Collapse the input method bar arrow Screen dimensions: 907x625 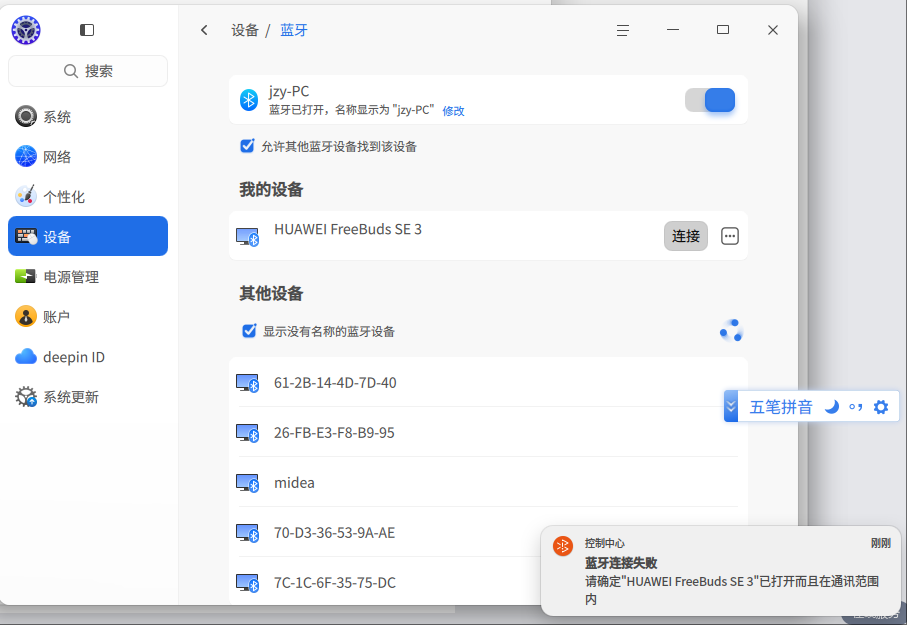click(x=731, y=407)
